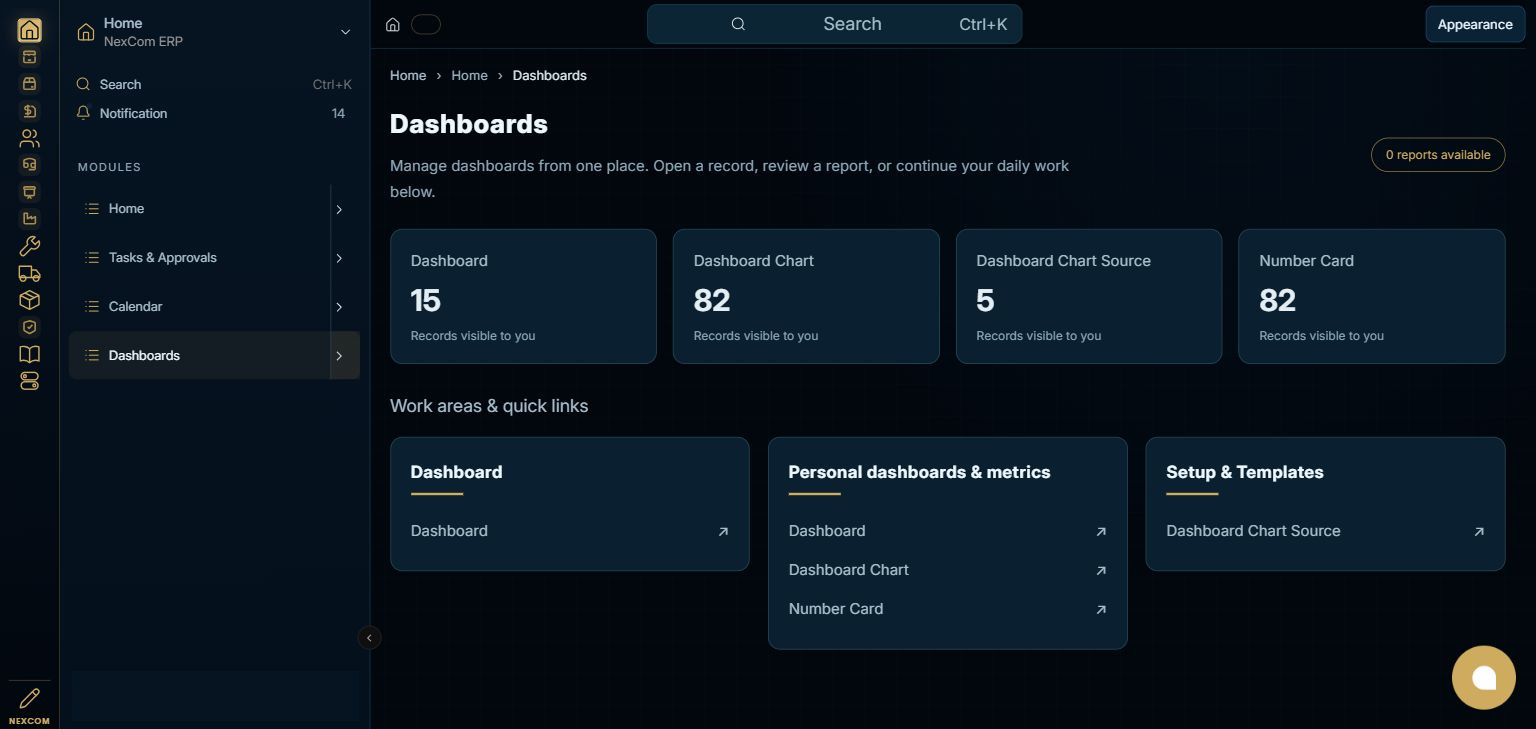Open the delivery truck icon in the icon rail
This screenshot has height=729, width=1536.
tap(30, 273)
